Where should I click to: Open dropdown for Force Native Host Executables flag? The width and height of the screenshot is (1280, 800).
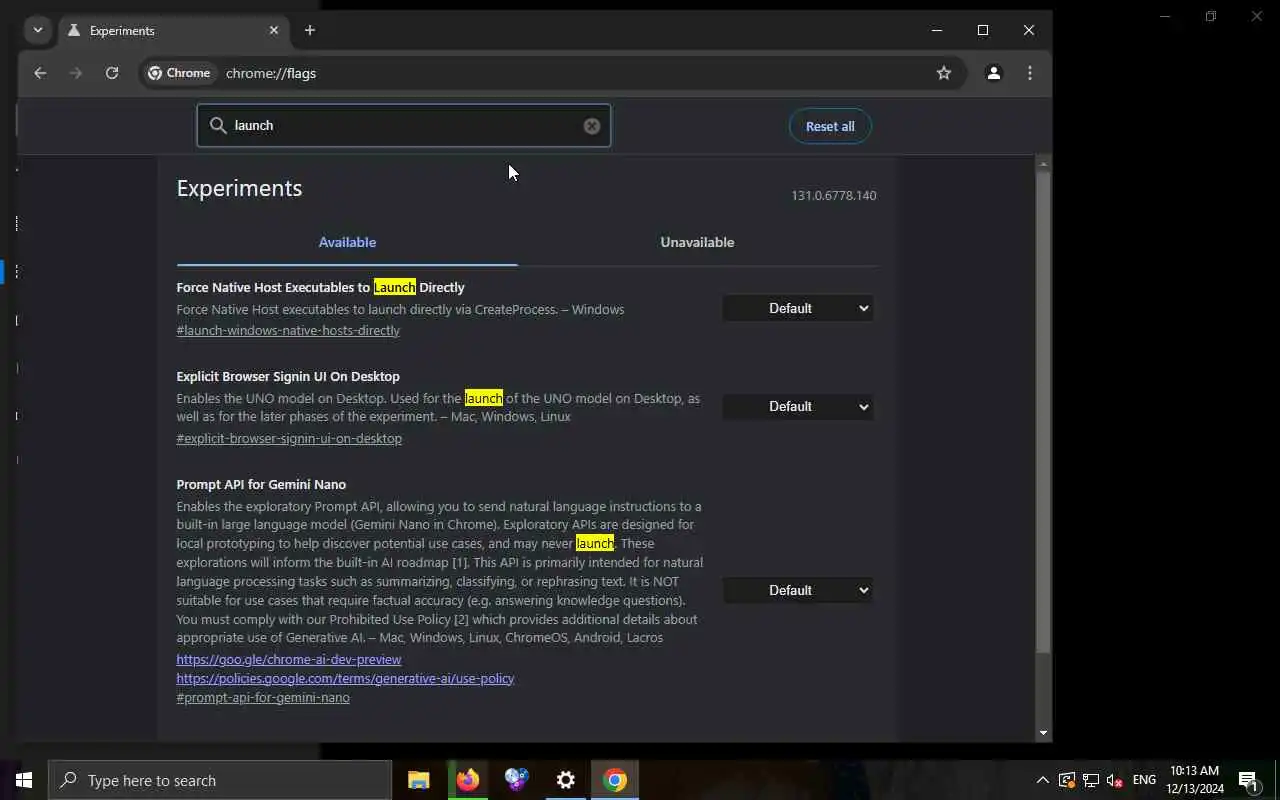click(798, 308)
